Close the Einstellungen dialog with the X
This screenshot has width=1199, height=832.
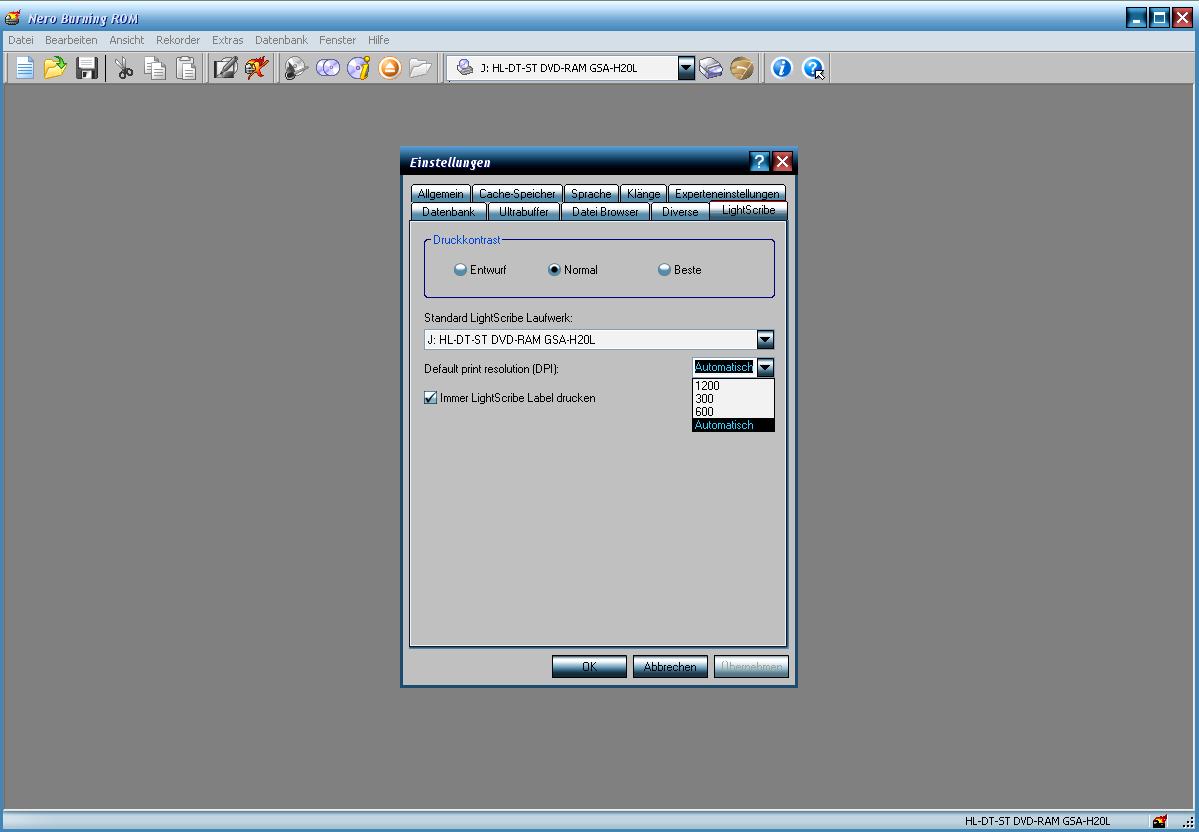(x=782, y=161)
